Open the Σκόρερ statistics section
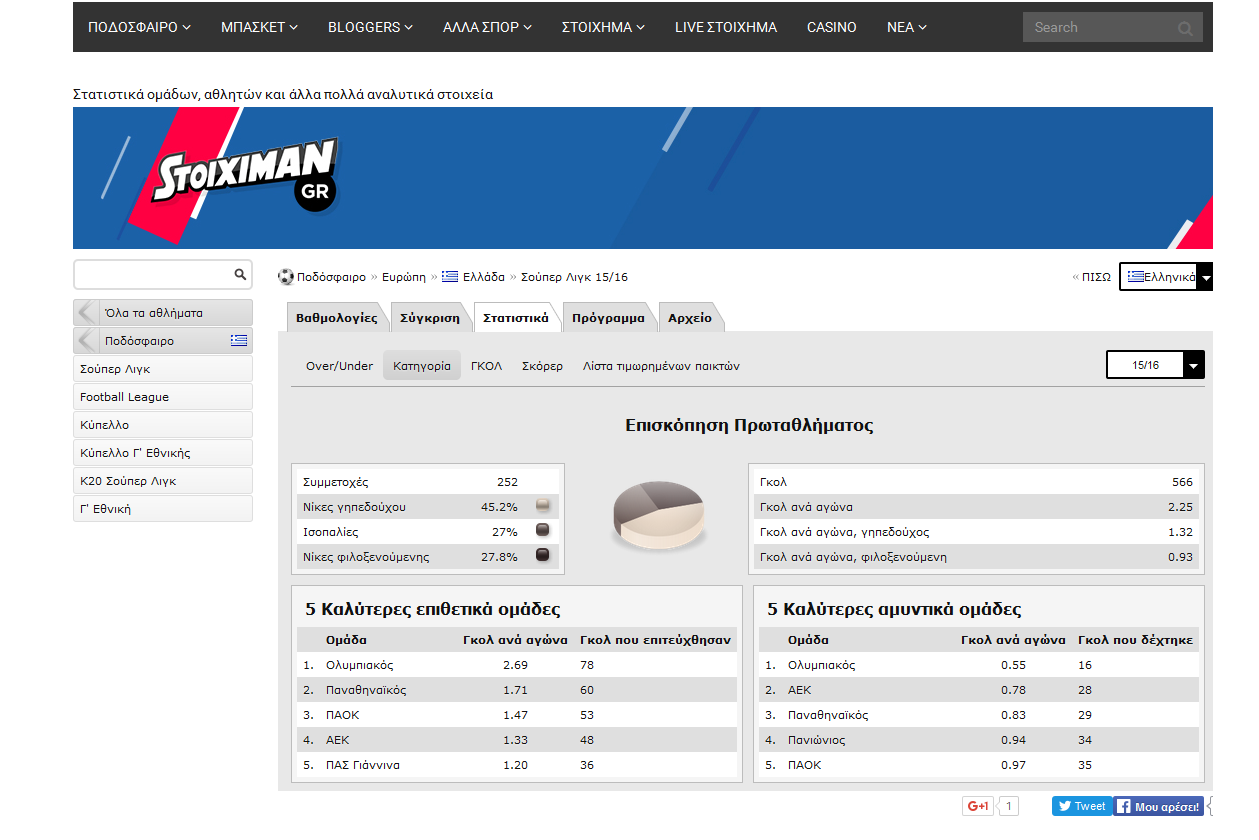 (x=542, y=365)
